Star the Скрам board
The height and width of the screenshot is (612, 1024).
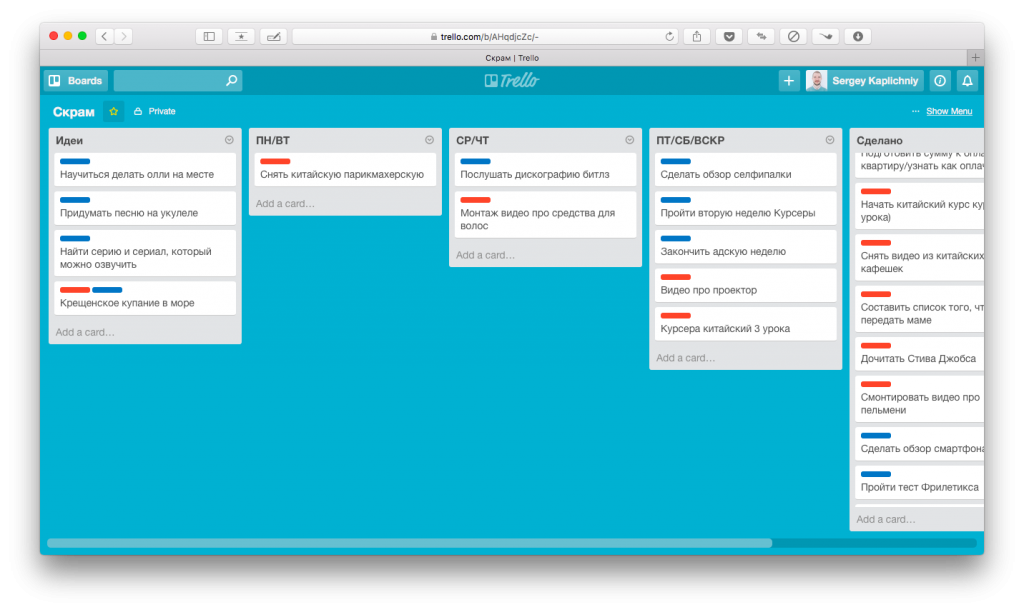click(x=113, y=111)
